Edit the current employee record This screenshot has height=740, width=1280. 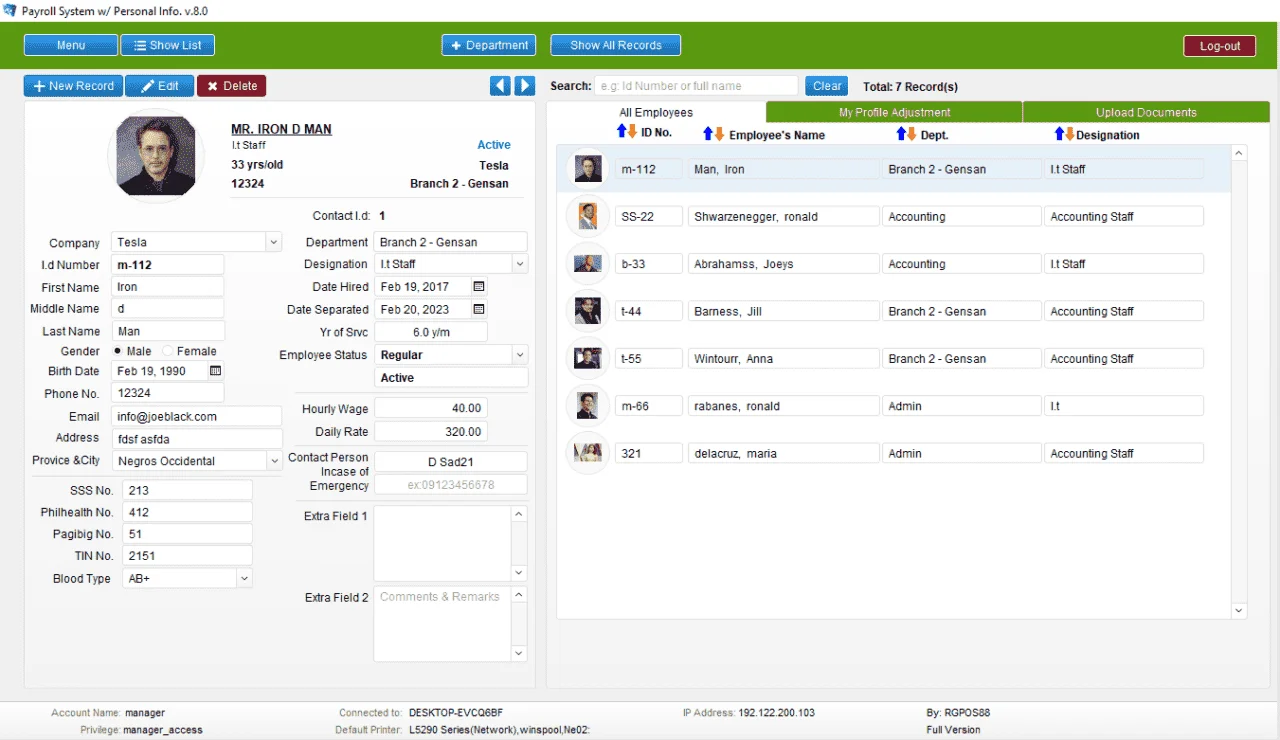pyautogui.click(x=159, y=86)
